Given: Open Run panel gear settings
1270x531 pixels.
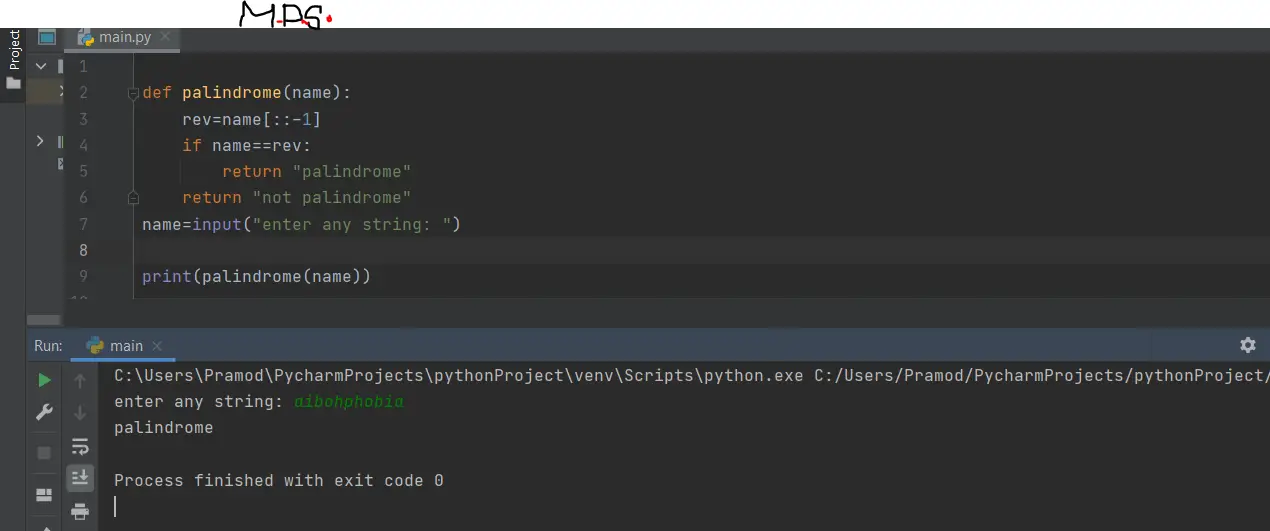Looking at the screenshot, I should pos(1247,345).
